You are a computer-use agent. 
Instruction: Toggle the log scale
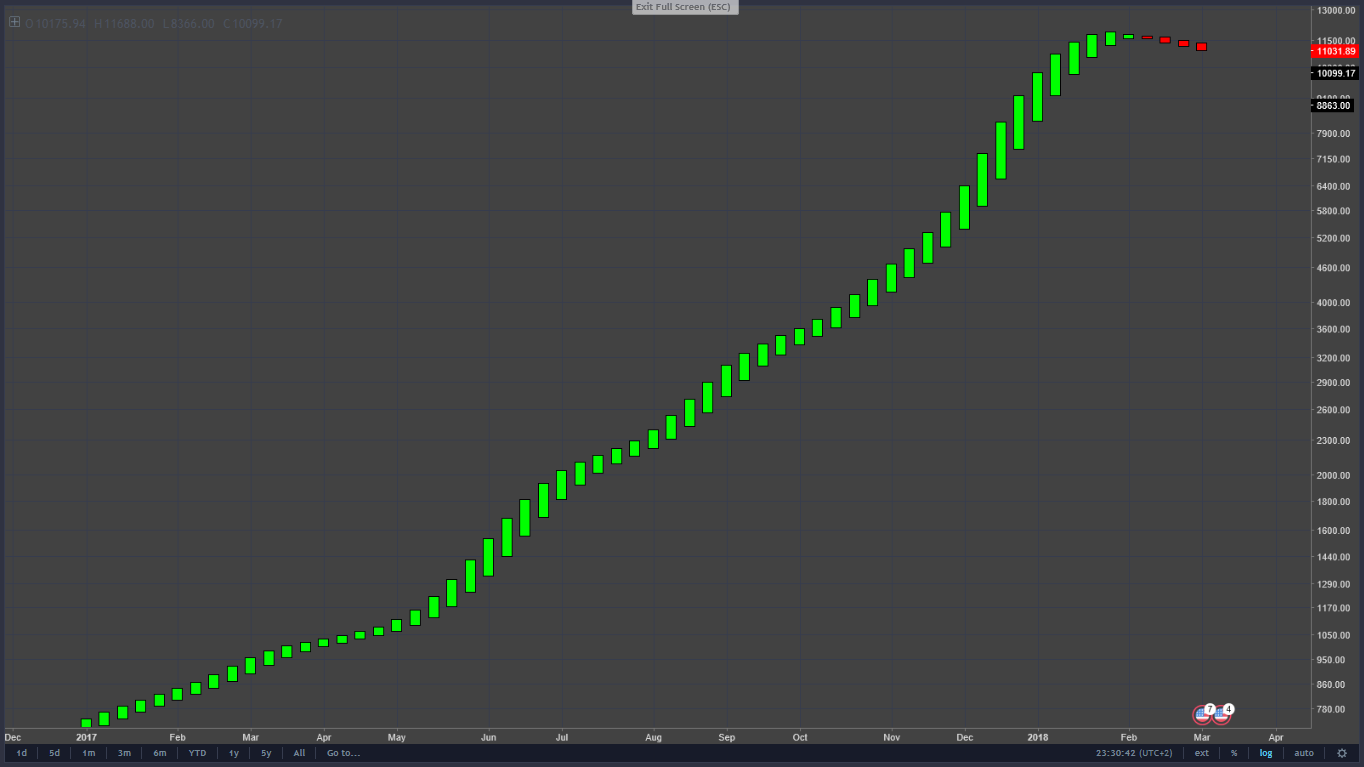1266,753
